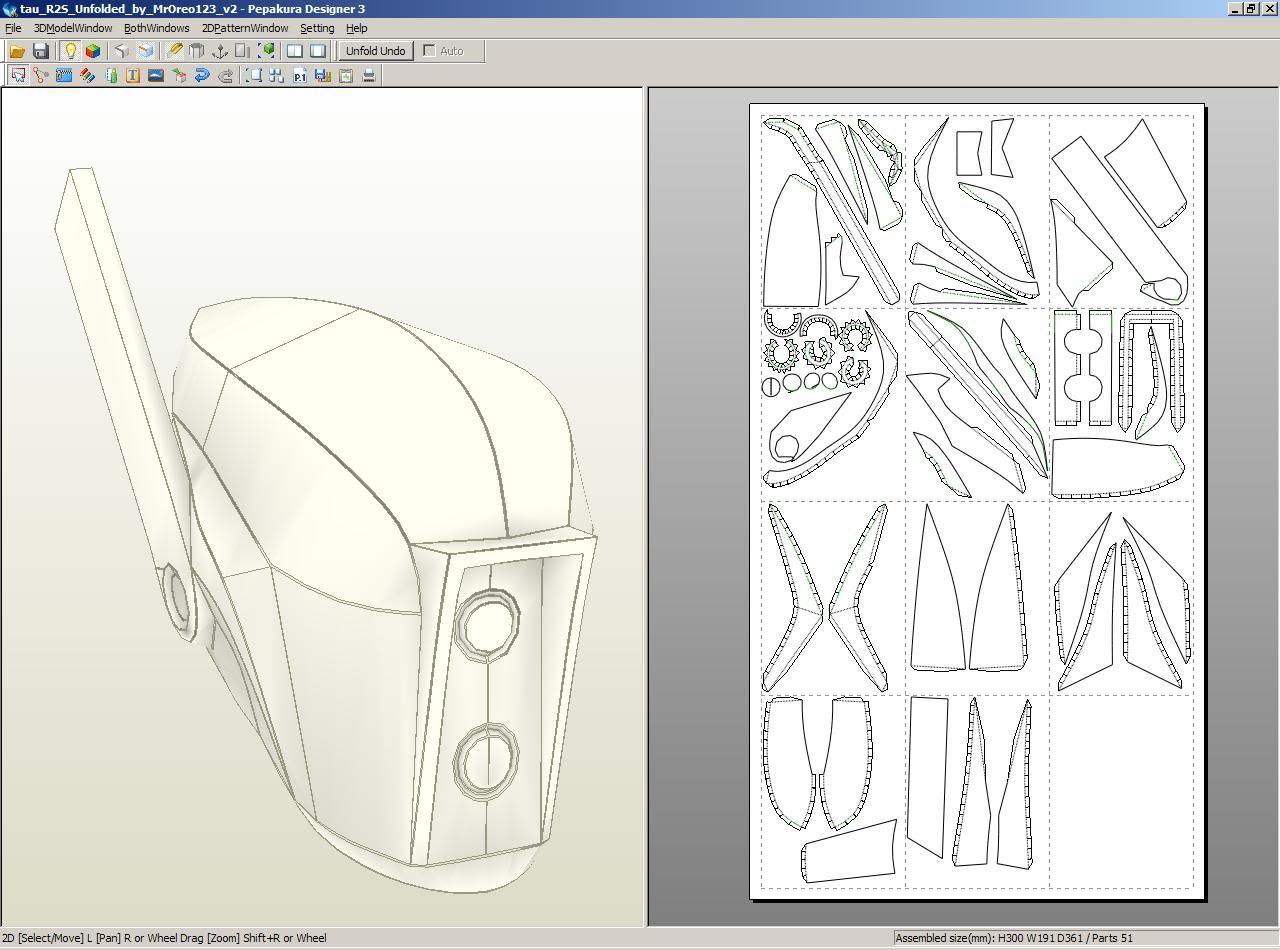Screen dimensions: 1280x950
Task: Click the insert image picture icon
Action: pos(156,75)
